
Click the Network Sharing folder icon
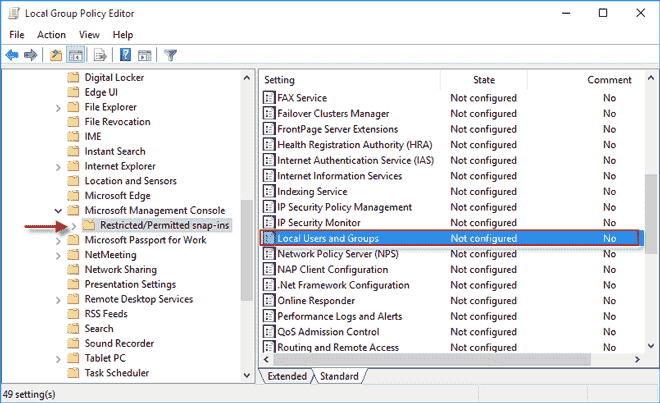point(73,270)
